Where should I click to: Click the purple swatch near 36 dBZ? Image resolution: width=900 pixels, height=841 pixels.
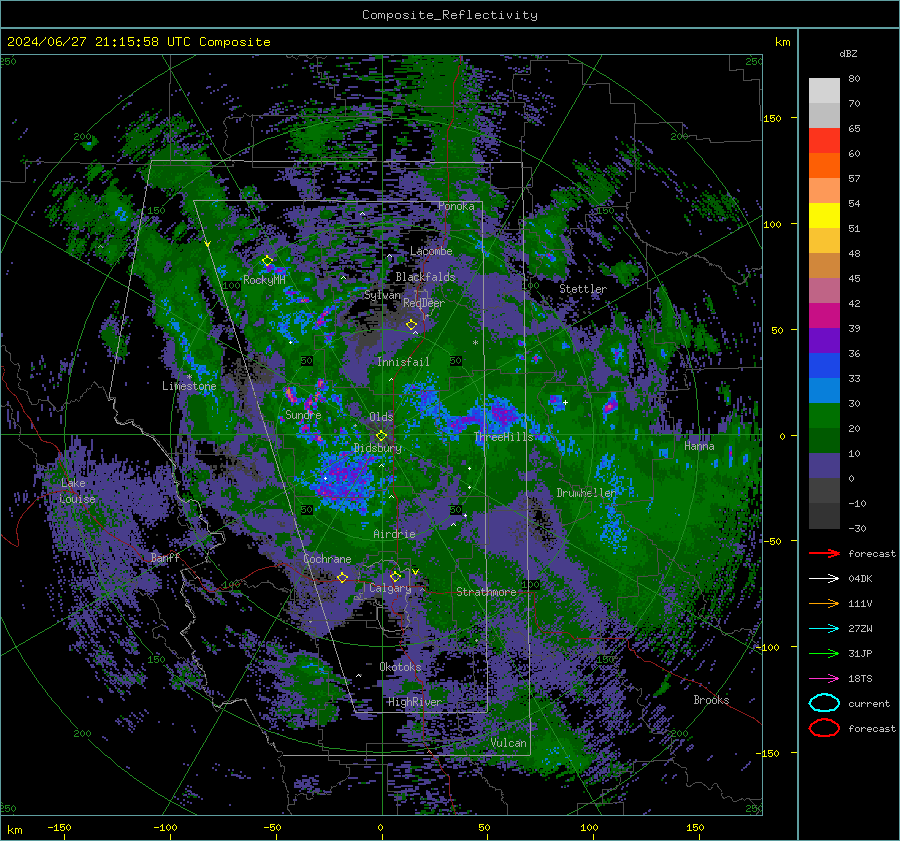coord(824,340)
